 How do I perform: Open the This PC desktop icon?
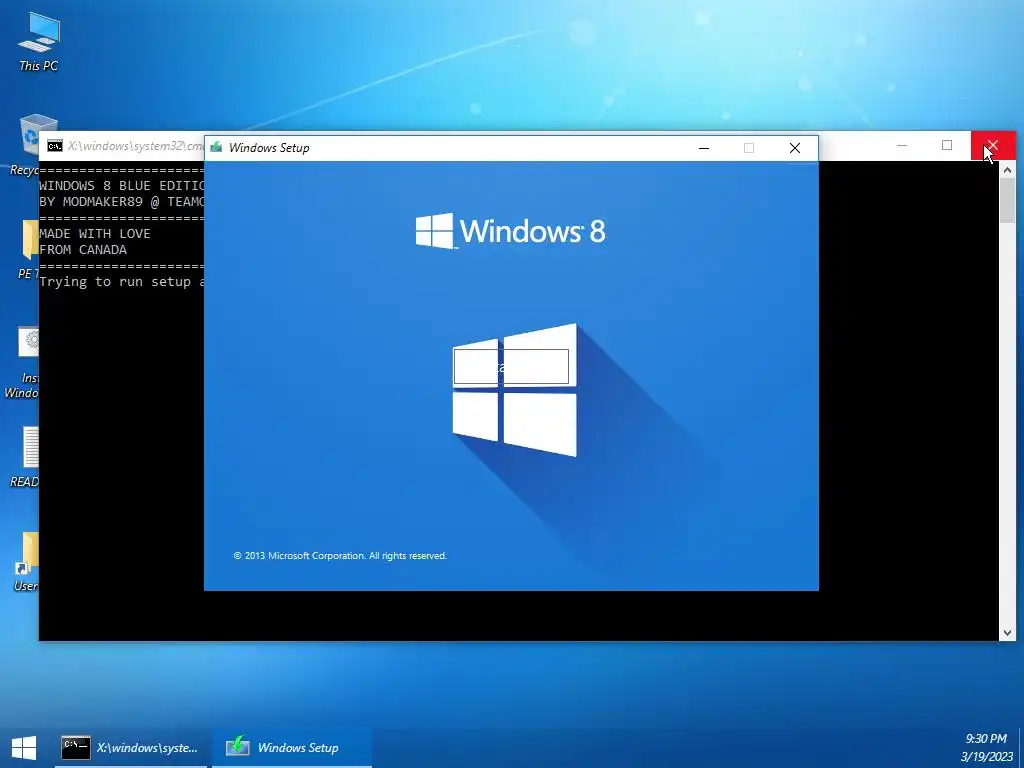tap(39, 42)
